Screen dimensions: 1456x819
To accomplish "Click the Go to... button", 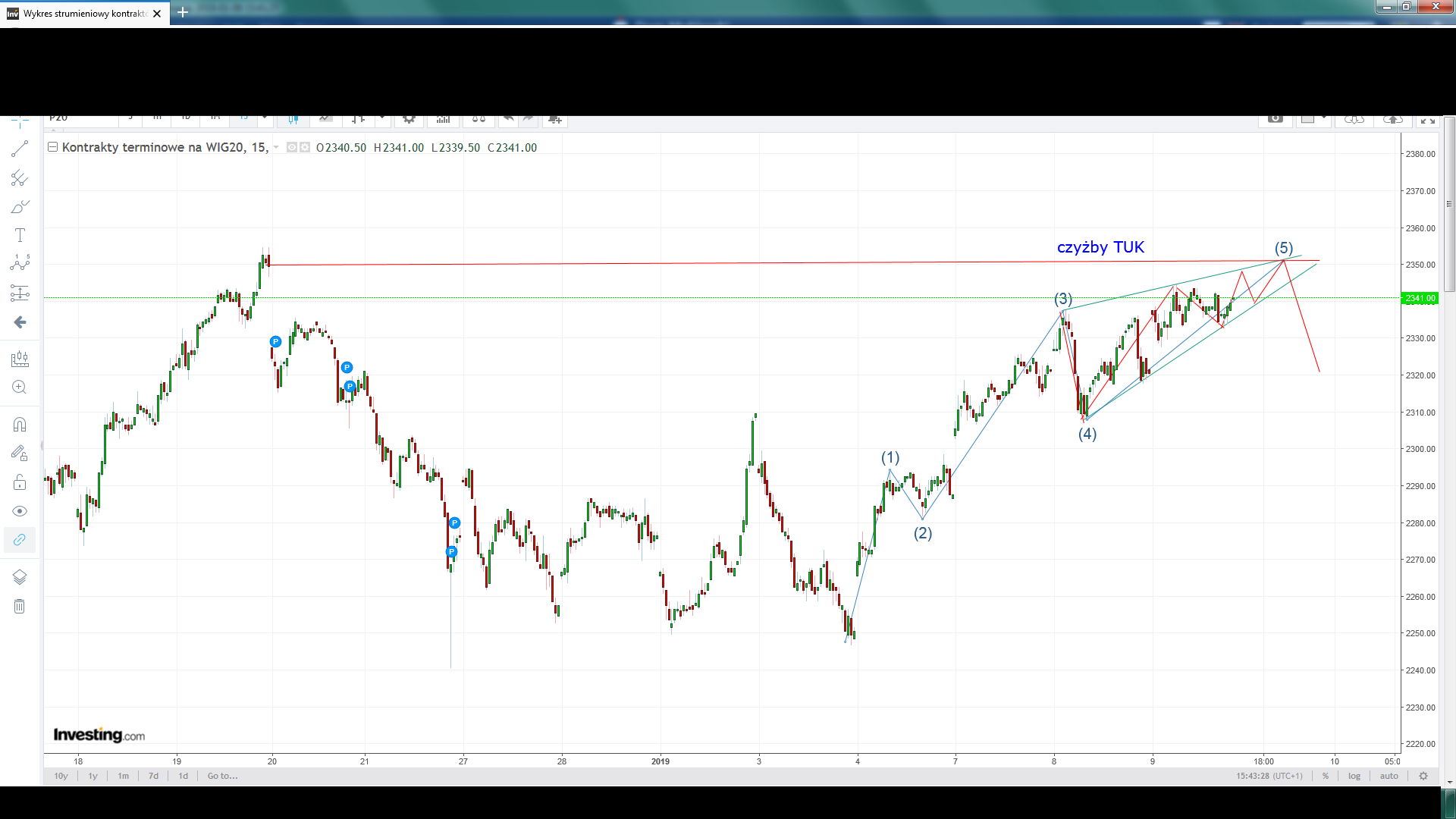I will tap(222, 776).
